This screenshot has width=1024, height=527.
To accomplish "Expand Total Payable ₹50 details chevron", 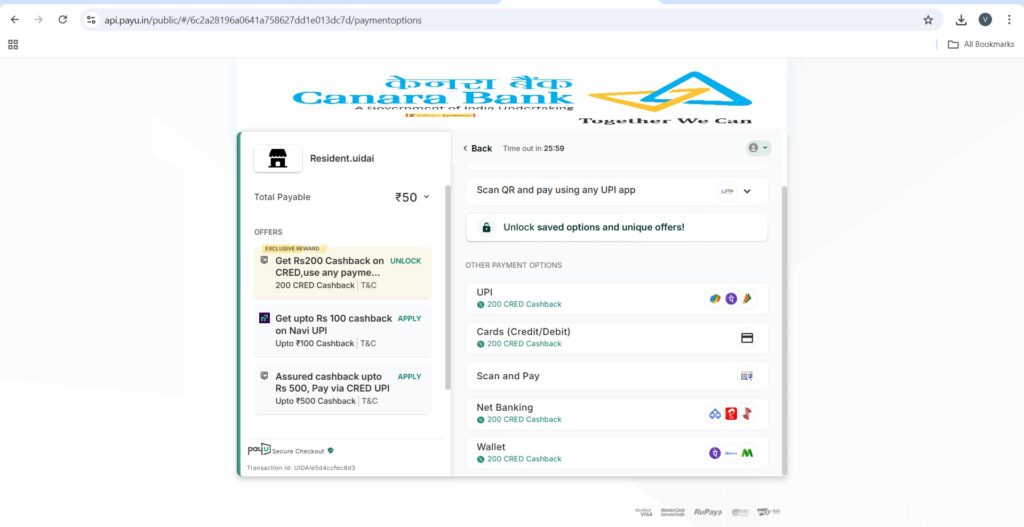I will point(426,197).
